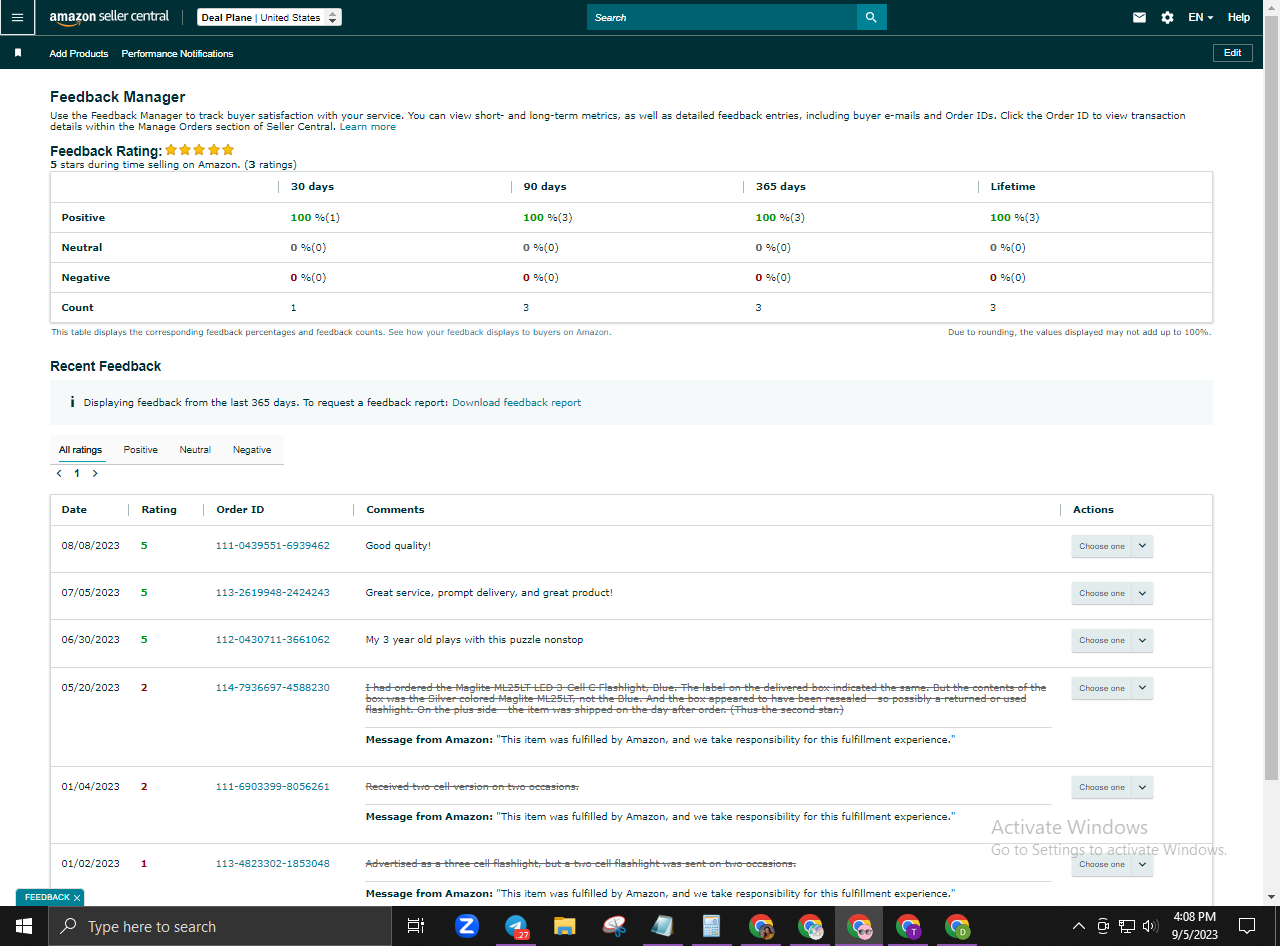Open order 113-4823302-1853048

(273, 864)
